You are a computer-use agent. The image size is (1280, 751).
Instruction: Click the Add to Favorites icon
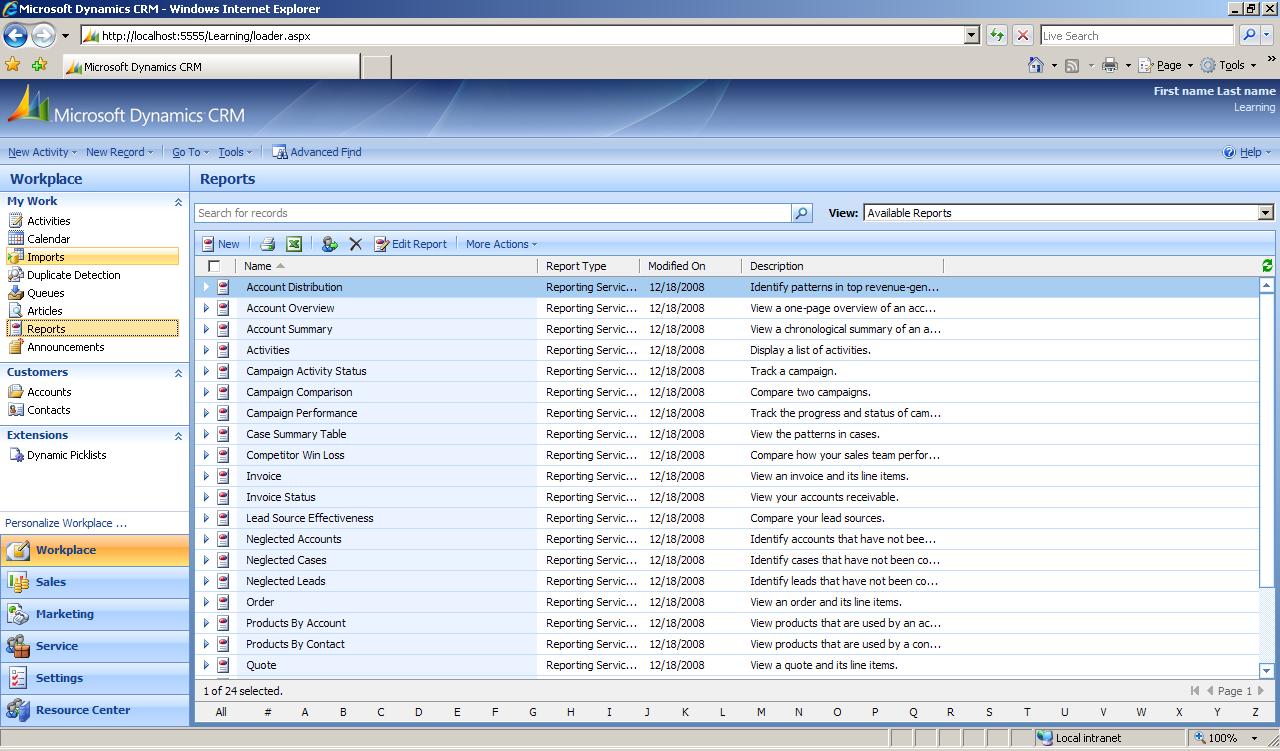[39, 65]
